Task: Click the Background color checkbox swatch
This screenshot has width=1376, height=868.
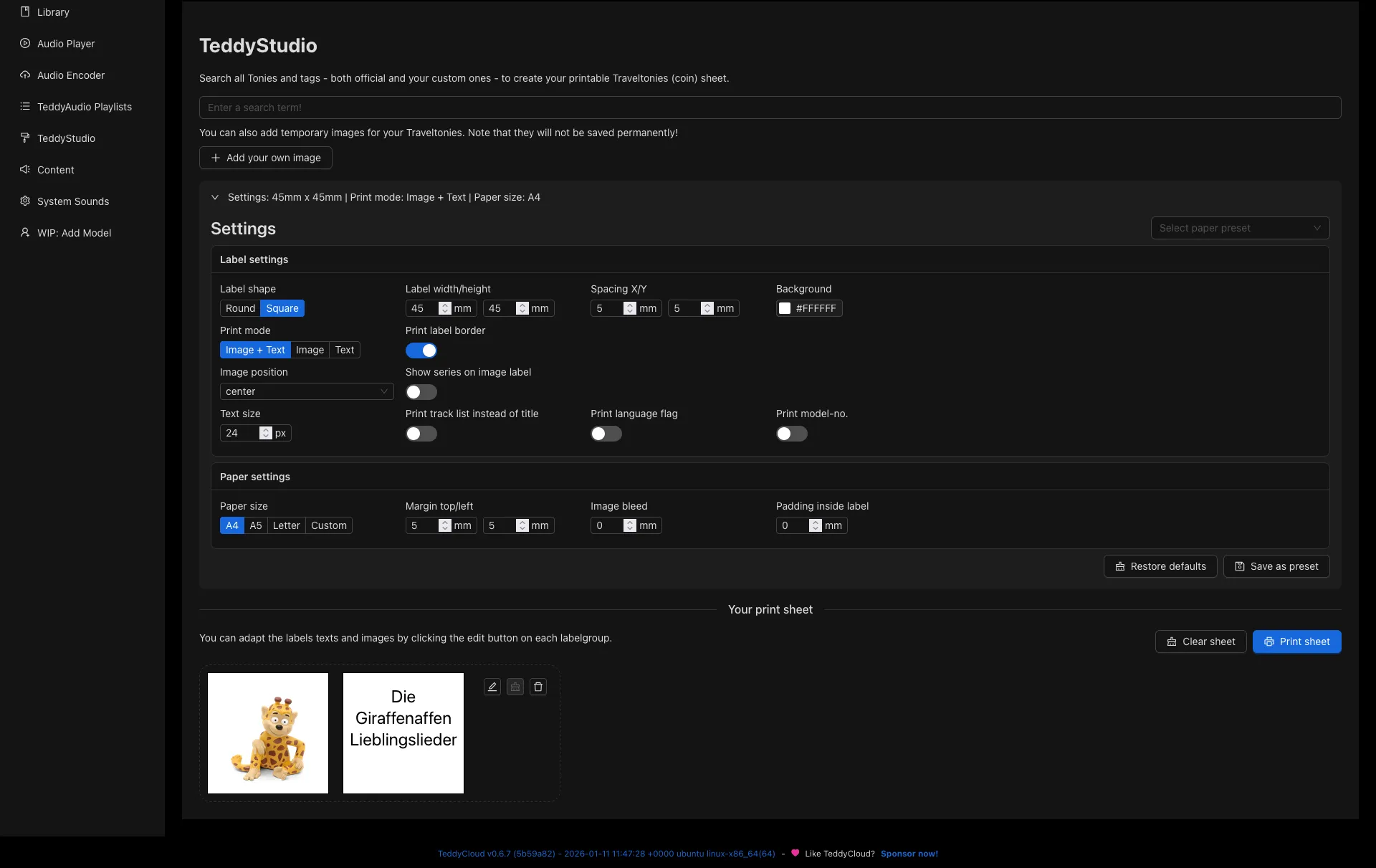Action: pos(784,308)
